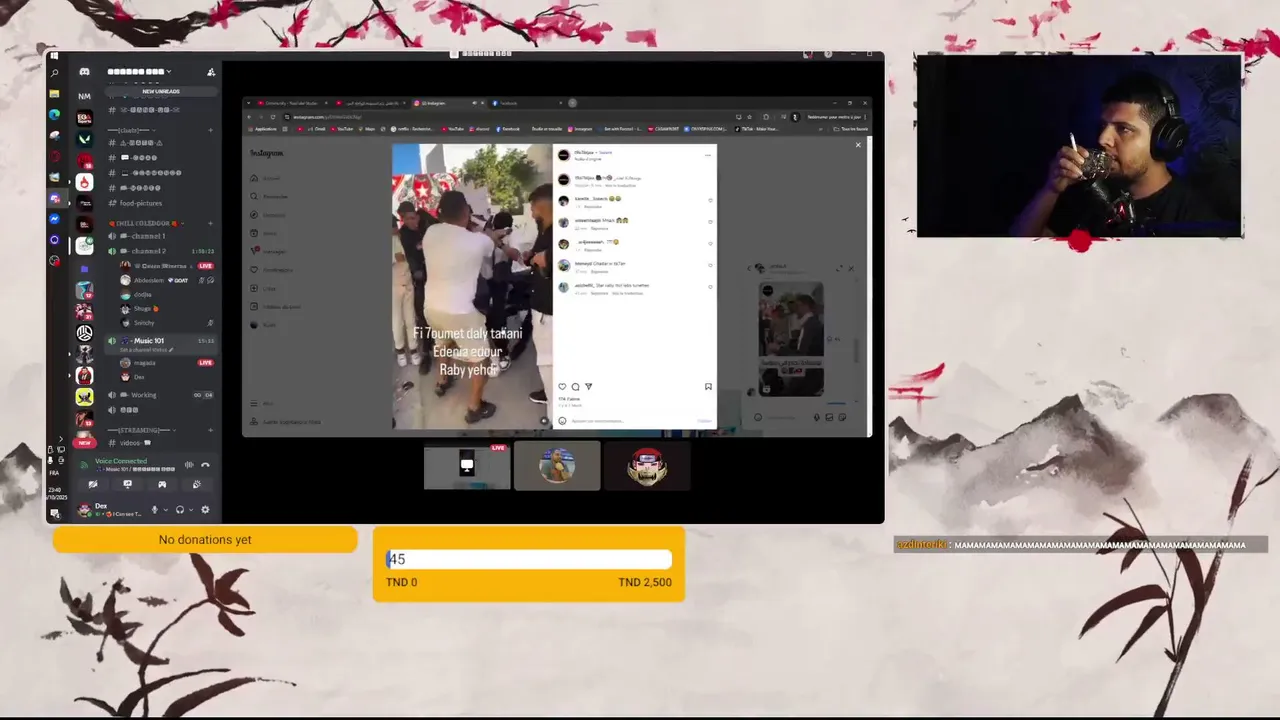Save the Instagram post with the bookmark icon
Viewport: 1280px width, 720px height.
click(x=708, y=386)
